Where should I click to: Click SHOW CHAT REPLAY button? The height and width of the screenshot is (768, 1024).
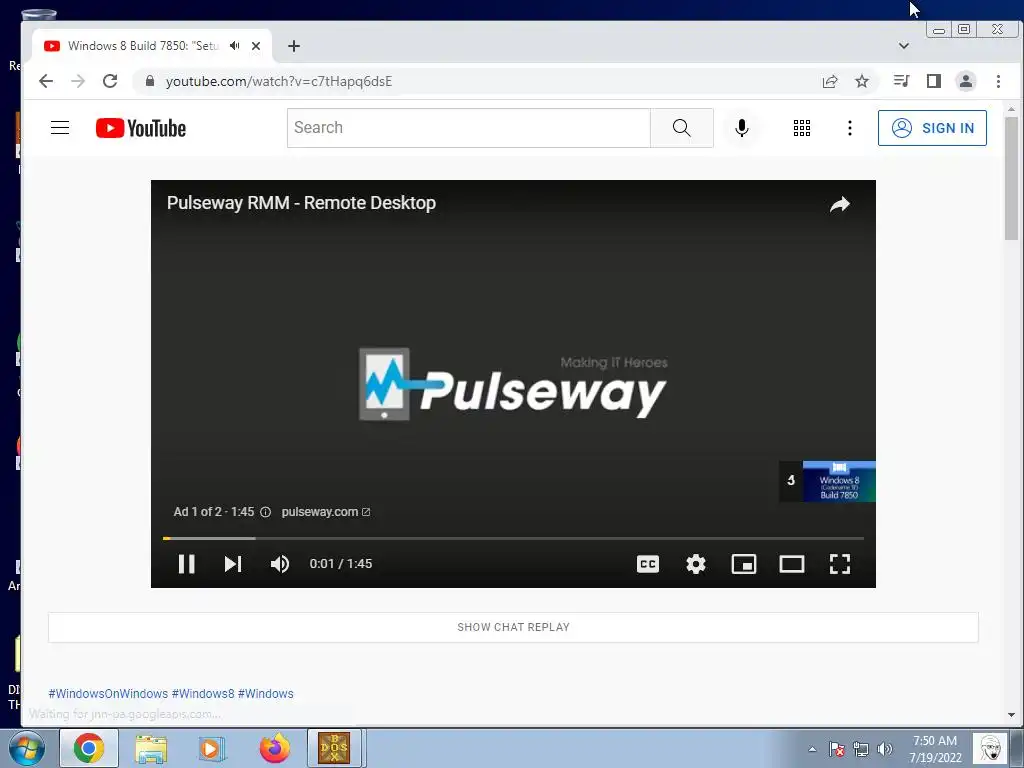tap(513, 628)
